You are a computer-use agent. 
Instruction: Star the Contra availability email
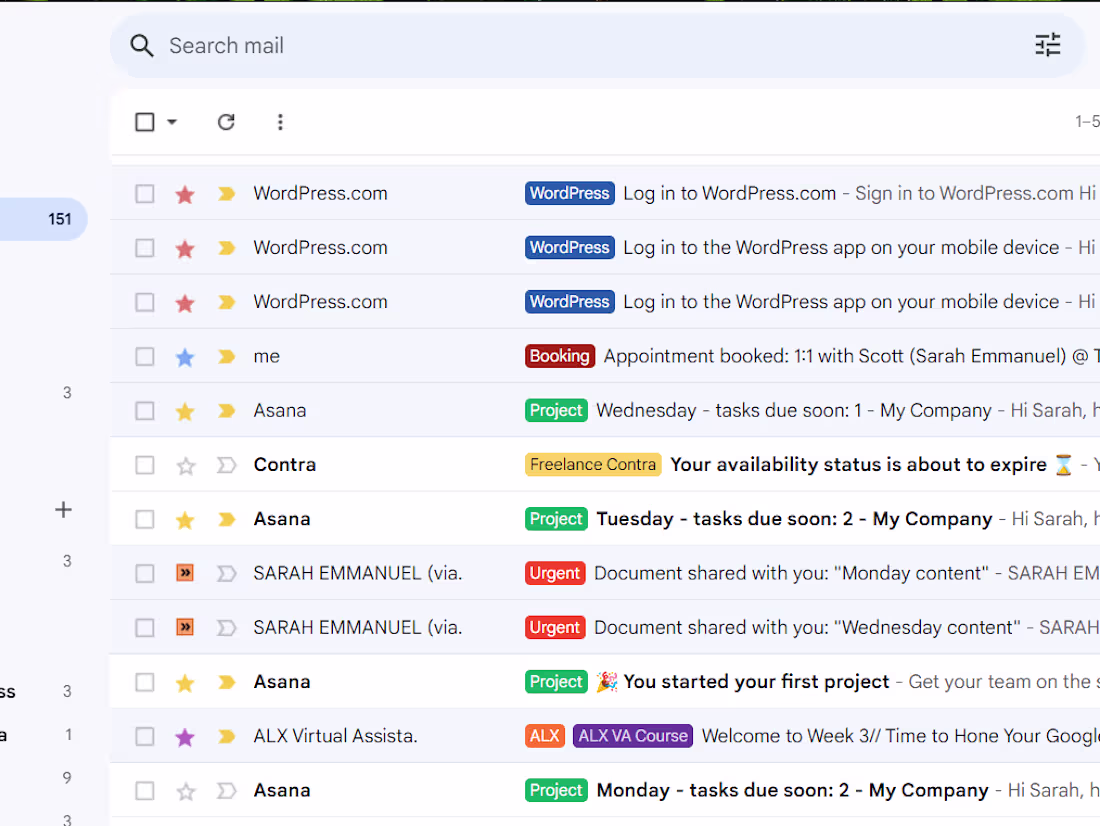185,464
